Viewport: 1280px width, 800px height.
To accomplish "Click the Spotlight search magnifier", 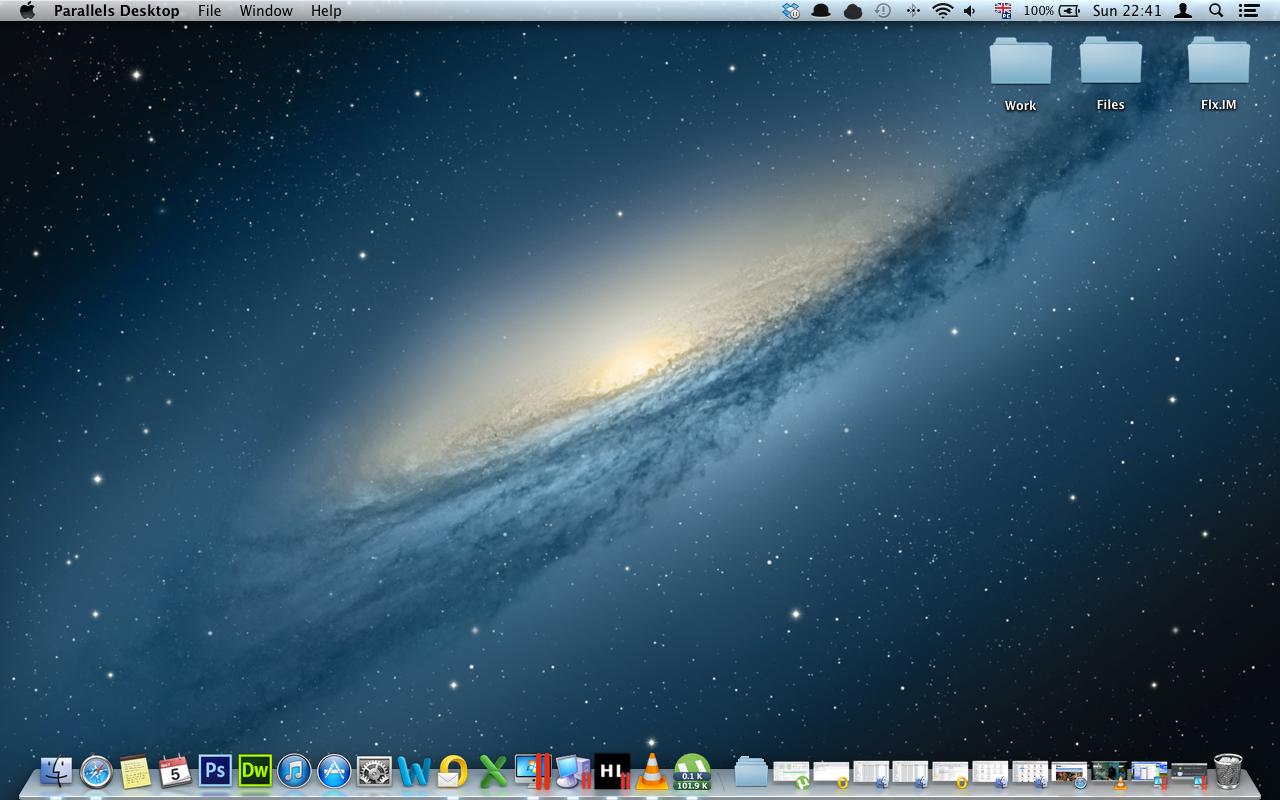I will 1216,11.
